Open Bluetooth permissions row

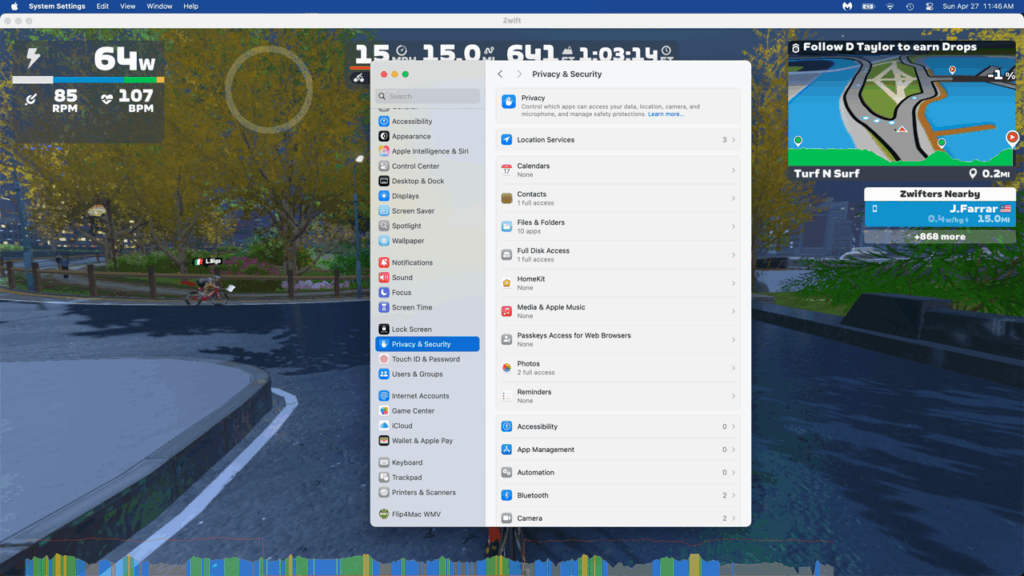[x=618, y=496]
